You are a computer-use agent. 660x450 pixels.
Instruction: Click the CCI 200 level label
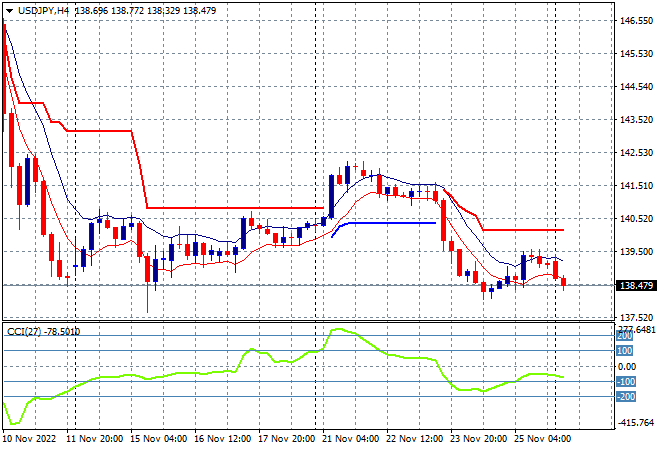point(625,336)
